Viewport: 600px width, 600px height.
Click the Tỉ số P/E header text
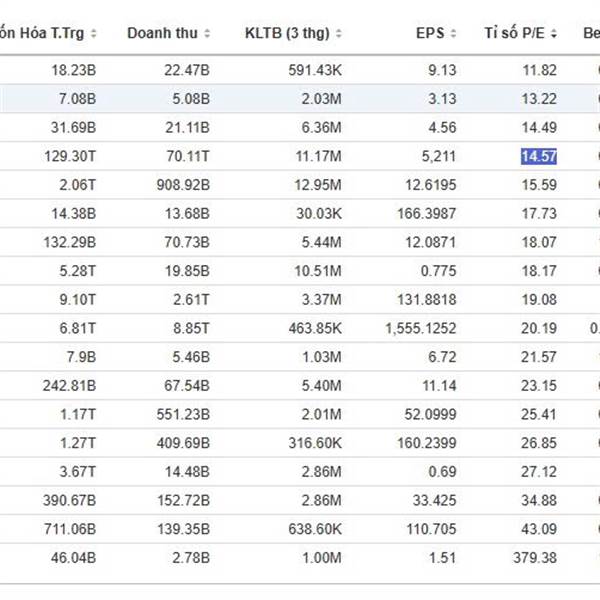pyautogui.click(x=514, y=33)
